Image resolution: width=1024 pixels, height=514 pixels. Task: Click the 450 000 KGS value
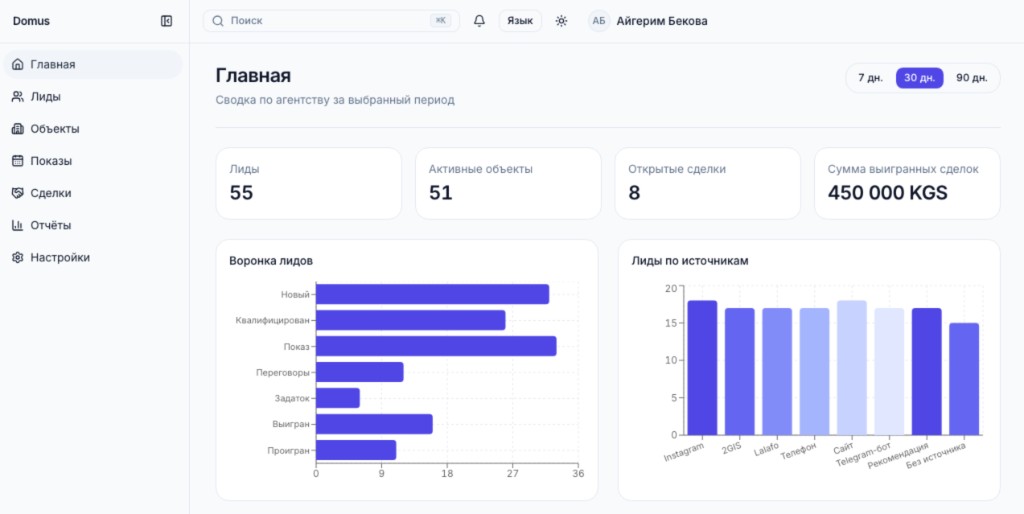888,193
